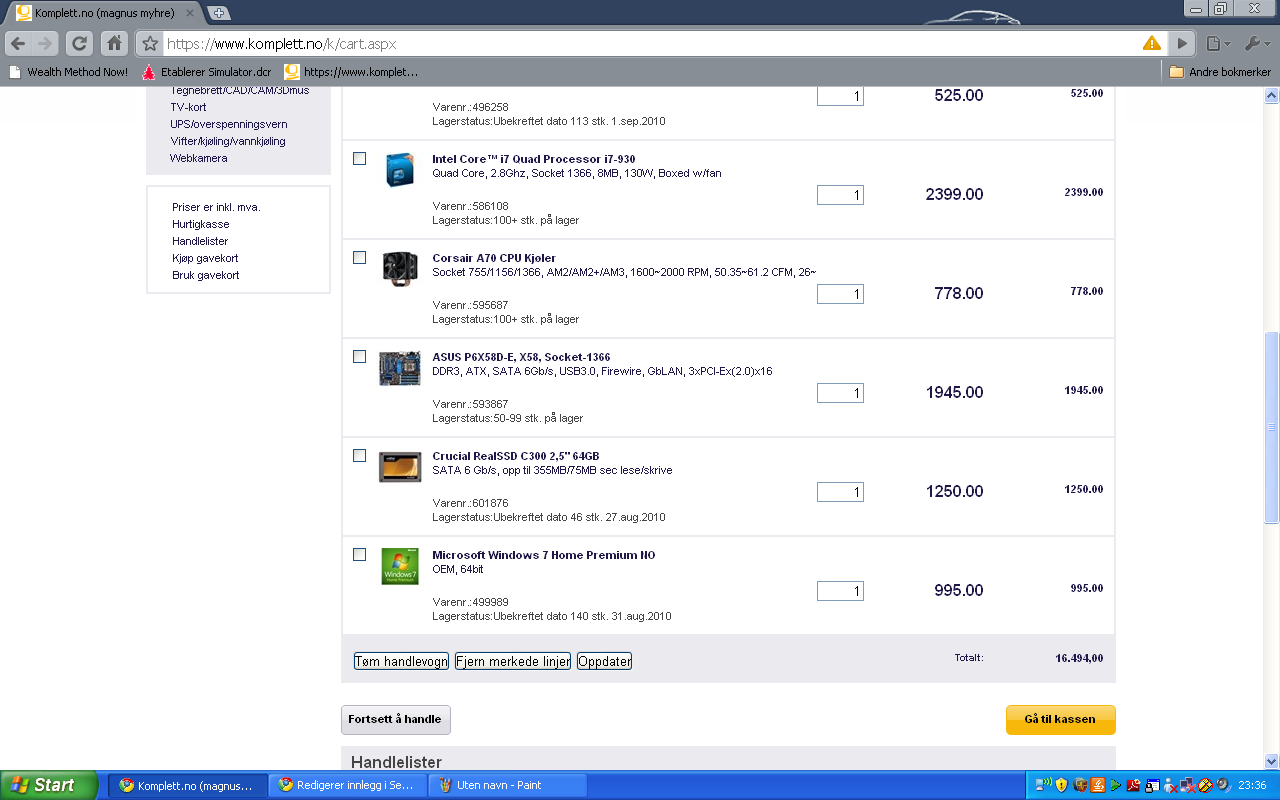Viewport: 1280px width, 800px height.
Task: Open a new tab with the plus button
Action: tap(219, 13)
